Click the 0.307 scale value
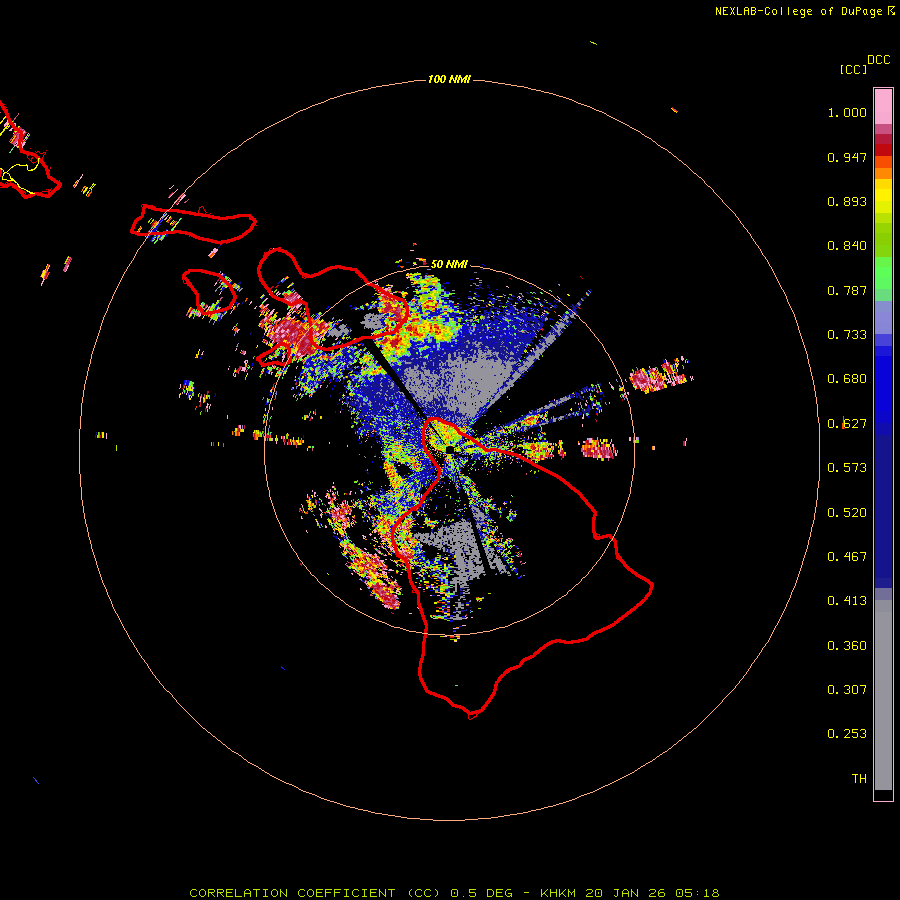The height and width of the screenshot is (900, 900). (x=847, y=690)
